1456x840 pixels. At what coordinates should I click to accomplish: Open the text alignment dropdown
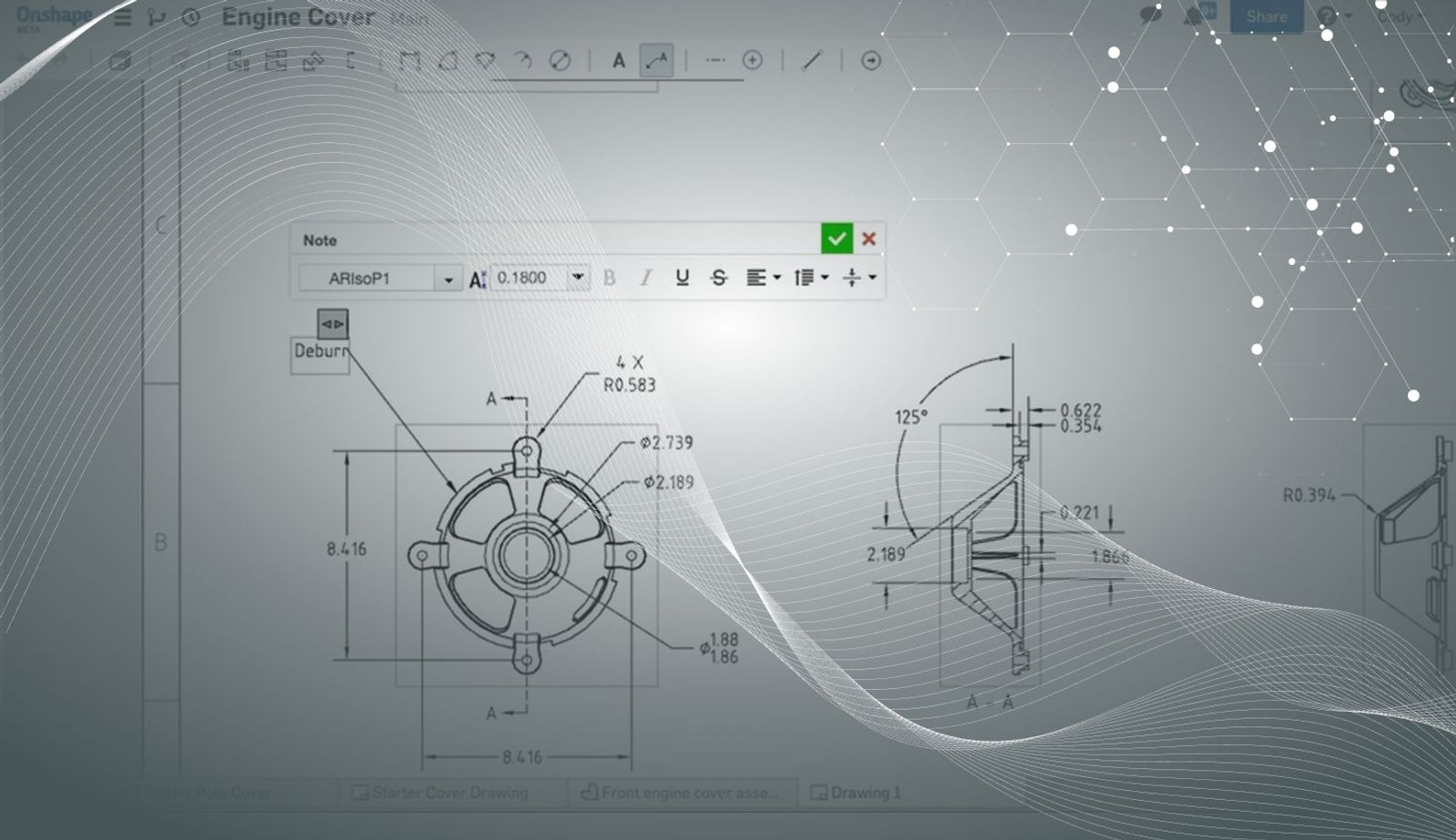point(763,278)
